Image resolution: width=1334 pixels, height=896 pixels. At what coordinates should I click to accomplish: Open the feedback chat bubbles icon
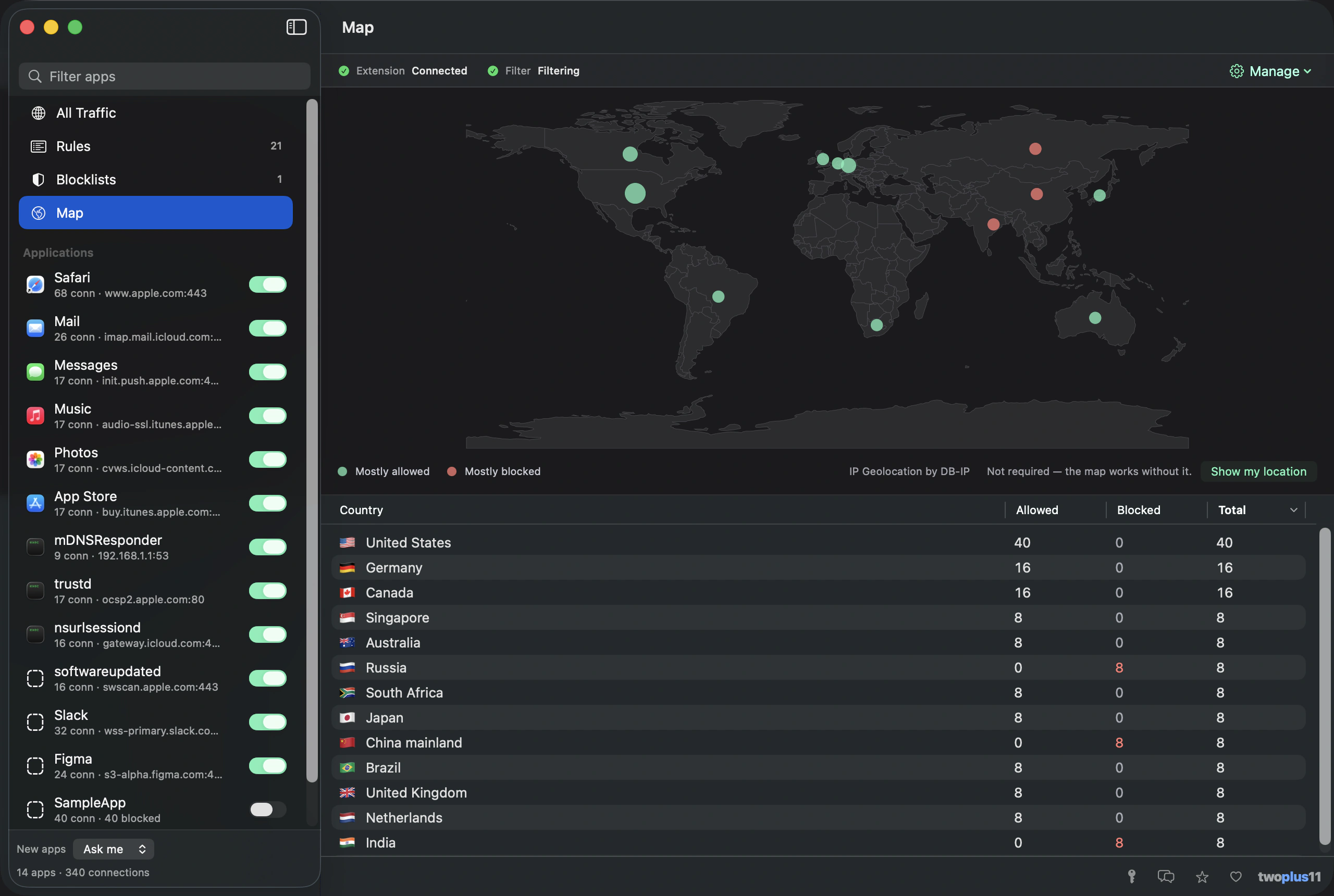1166,877
